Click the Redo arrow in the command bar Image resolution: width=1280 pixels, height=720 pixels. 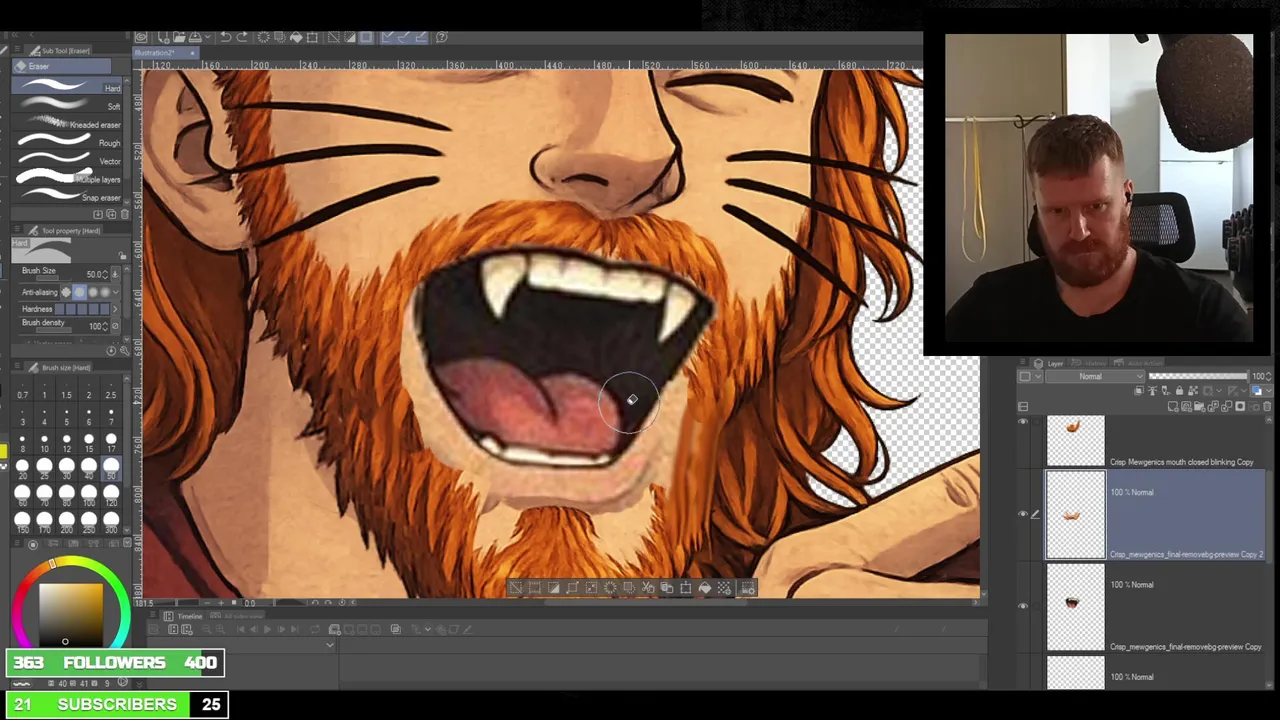[x=242, y=37]
